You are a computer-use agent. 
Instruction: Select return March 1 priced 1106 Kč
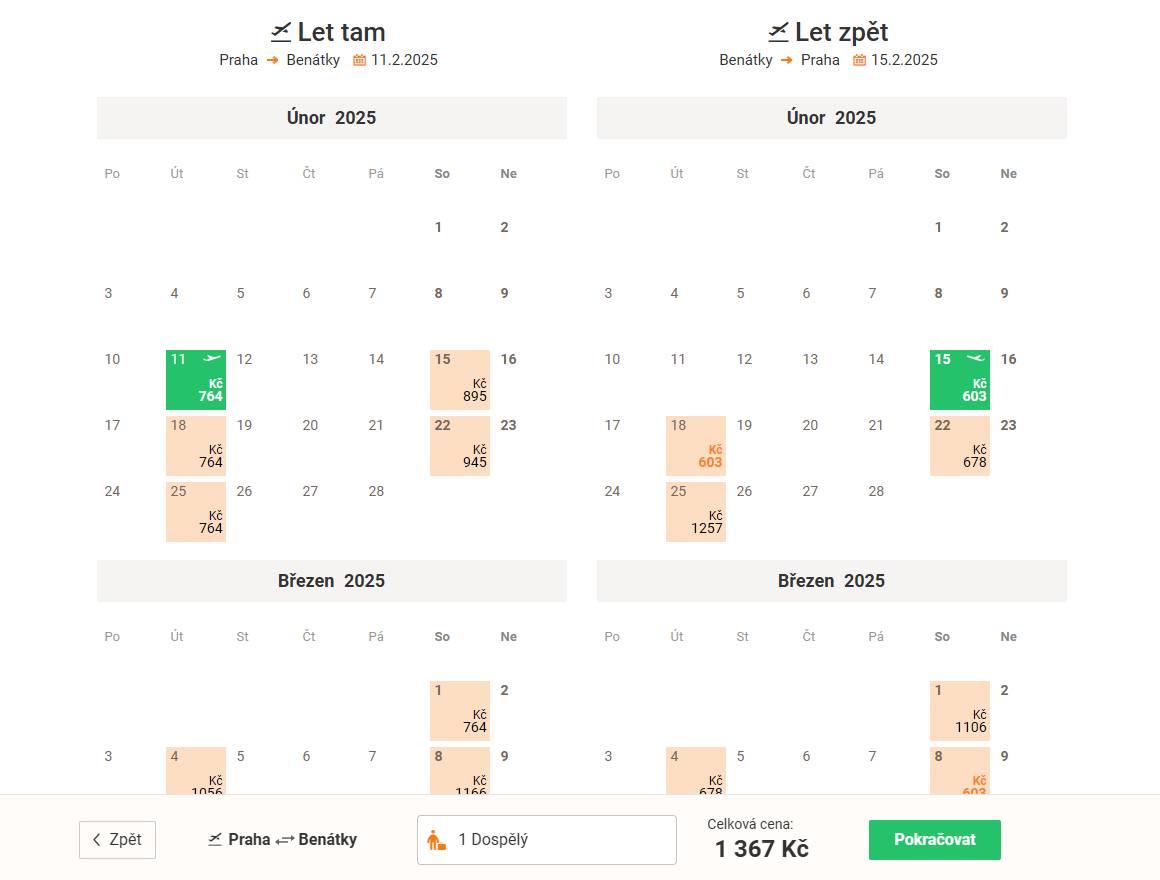pos(960,711)
